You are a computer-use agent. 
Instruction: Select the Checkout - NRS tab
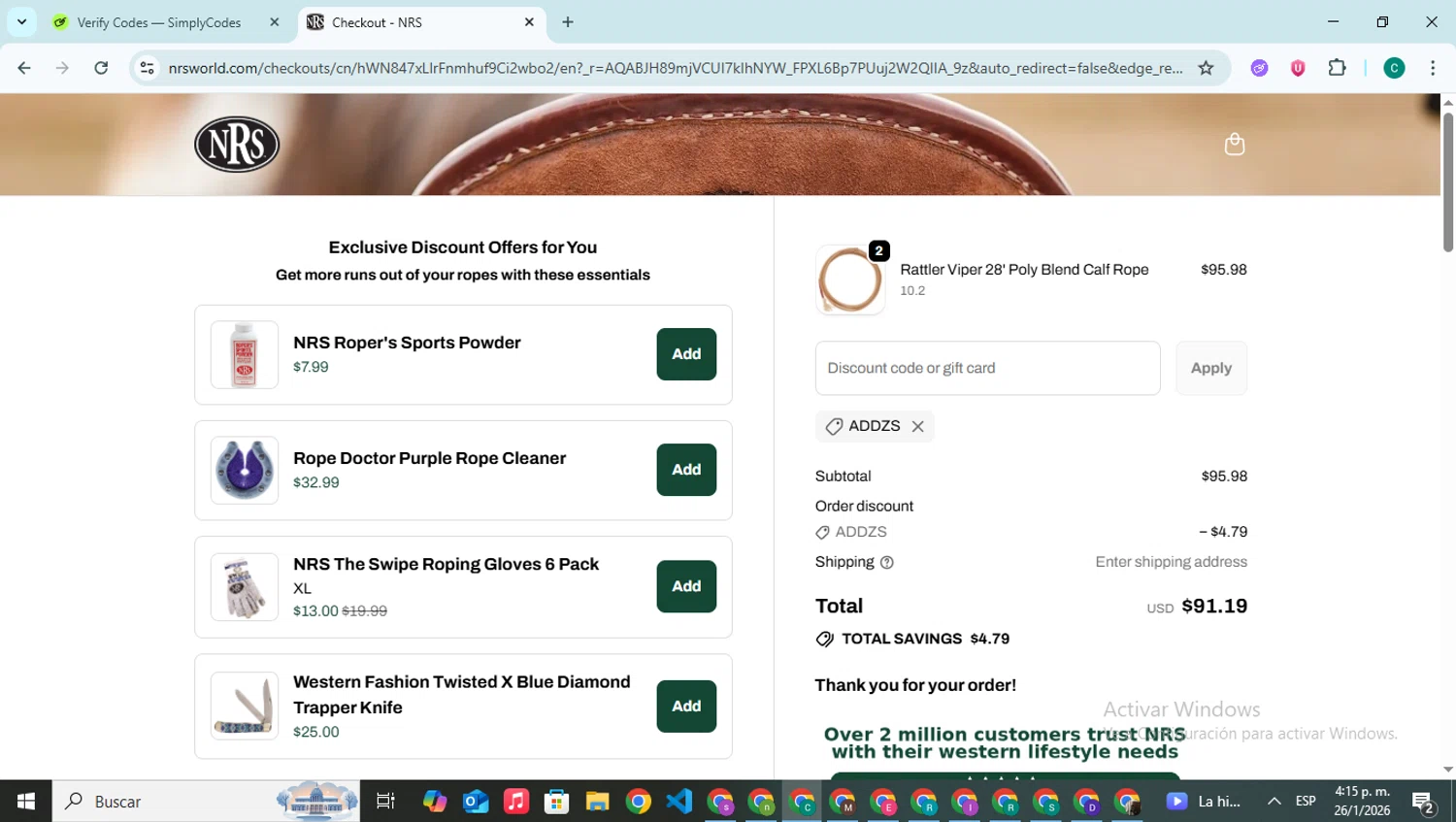click(x=422, y=22)
